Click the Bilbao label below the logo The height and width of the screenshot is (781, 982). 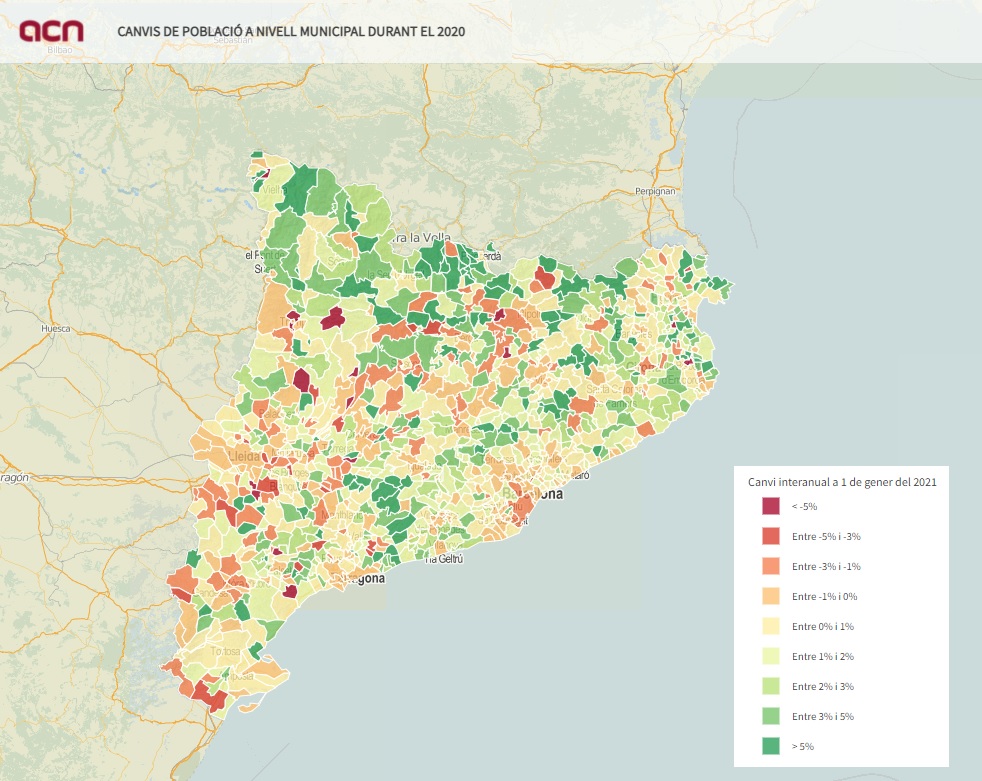click(x=59, y=49)
